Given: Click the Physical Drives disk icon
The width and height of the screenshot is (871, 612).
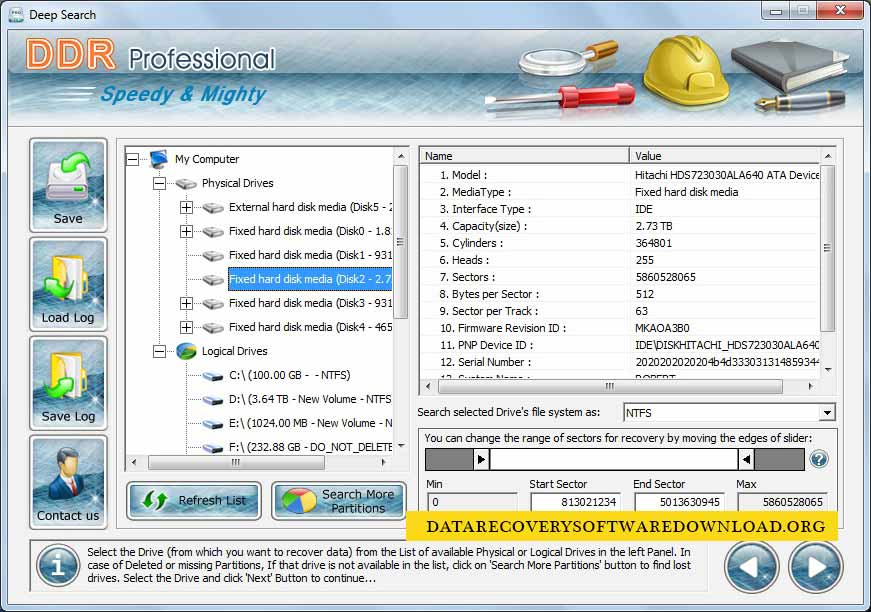Looking at the screenshot, I should [x=186, y=183].
